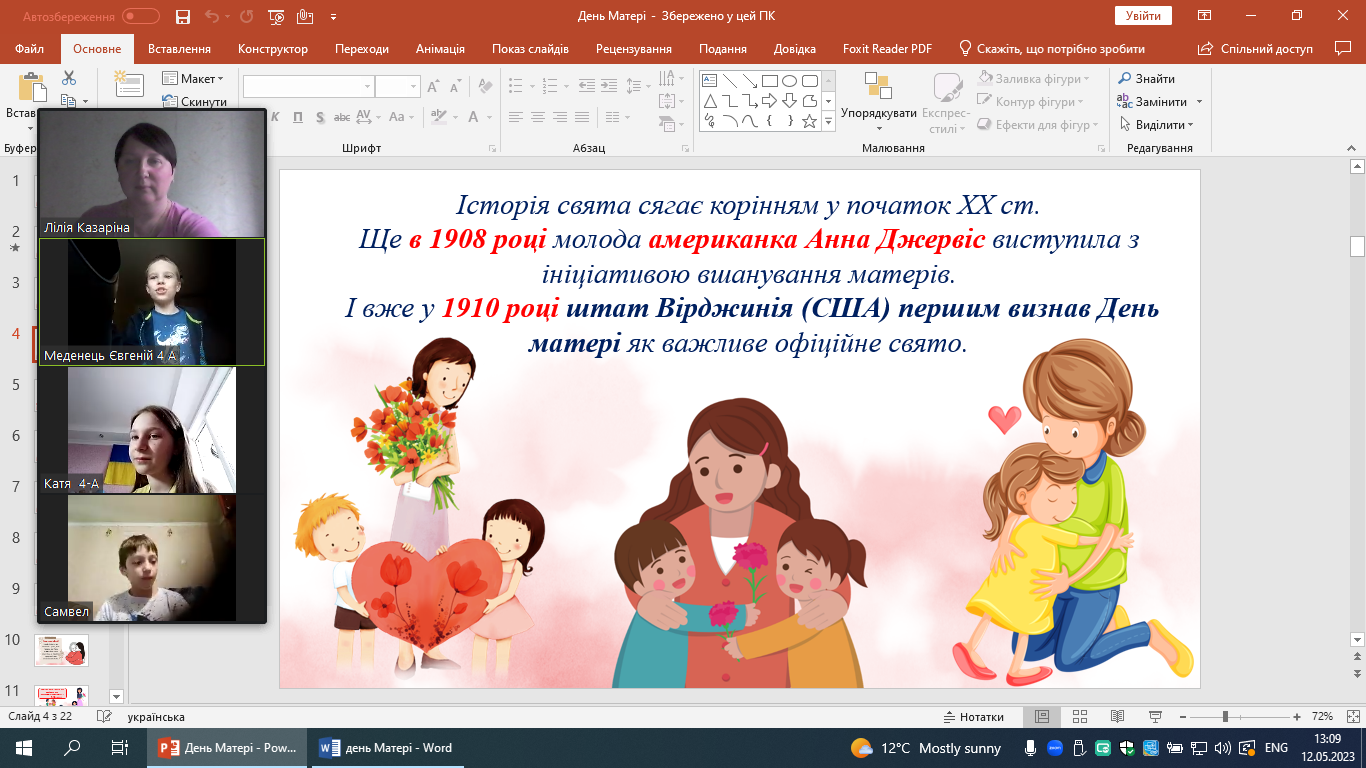Toggle the Нотатки notes pane
Screen dimensions: 1366x768
(x=974, y=717)
